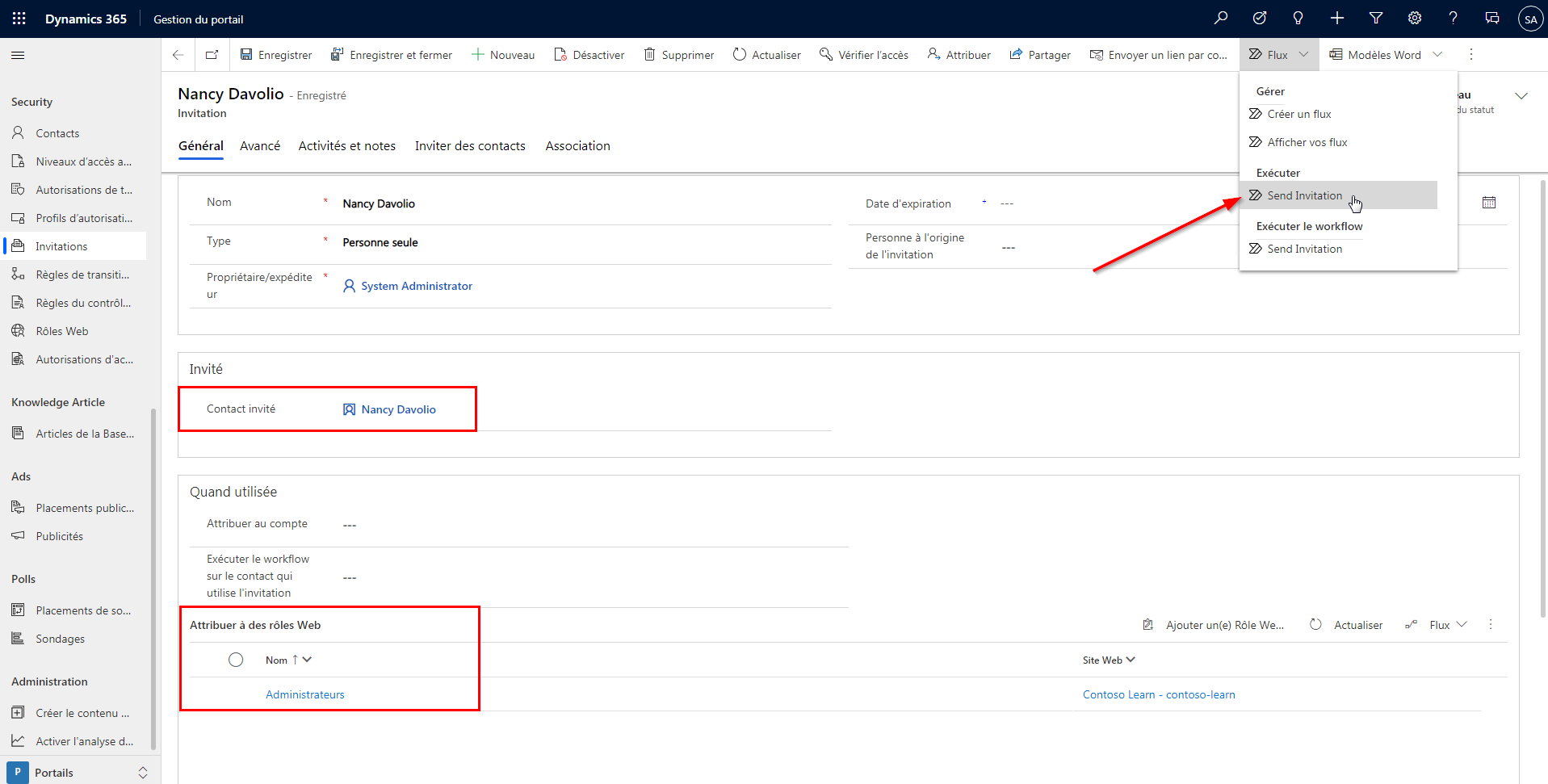
Task: Select all rows circle in web roles grid
Action: [236, 660]
